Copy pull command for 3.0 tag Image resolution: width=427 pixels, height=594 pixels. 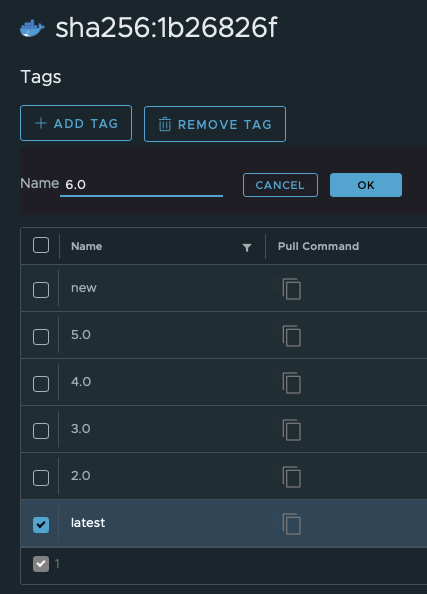[x=292, y=430]
